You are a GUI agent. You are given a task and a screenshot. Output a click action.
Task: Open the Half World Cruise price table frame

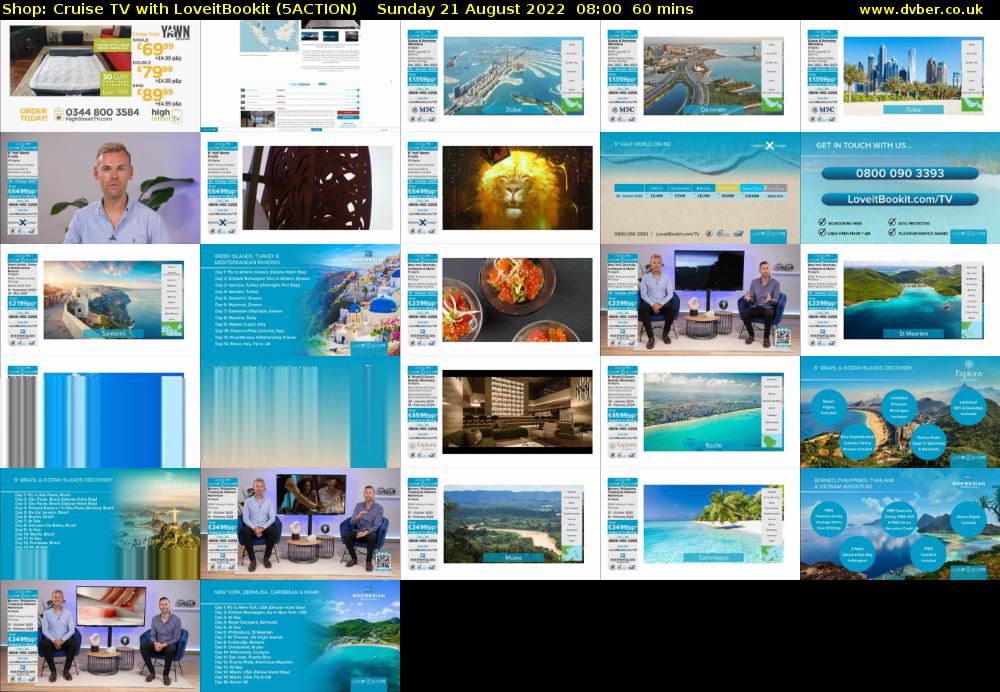point(700,188)
